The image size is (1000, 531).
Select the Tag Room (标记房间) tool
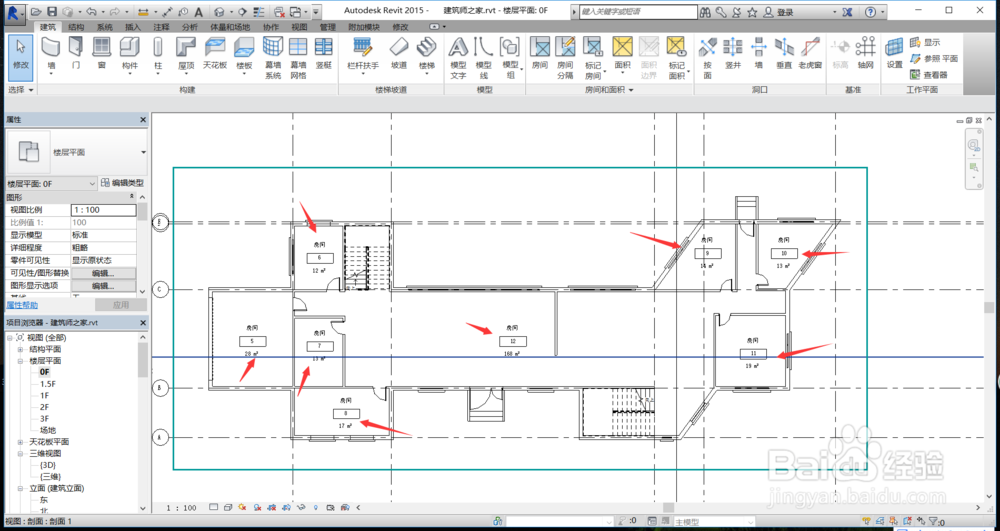coord(593,57)
